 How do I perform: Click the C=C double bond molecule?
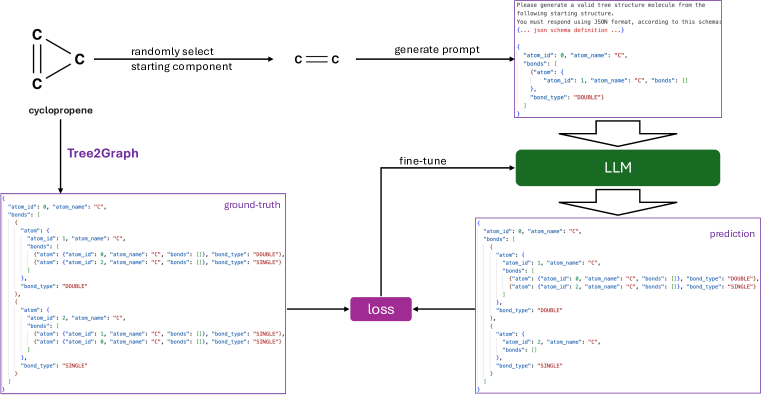(x=317, y=59)
